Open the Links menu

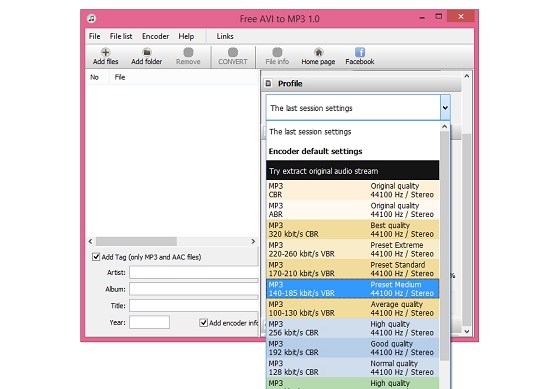pos(225,36)
